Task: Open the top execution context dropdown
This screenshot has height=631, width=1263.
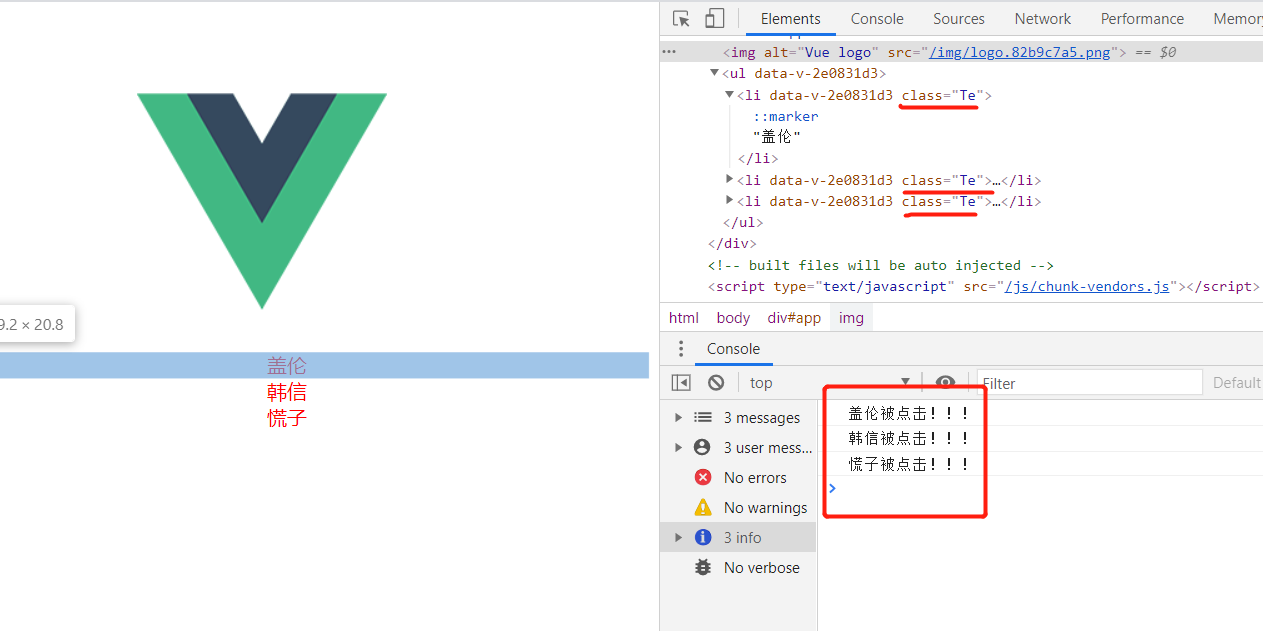Action: [830, 383]
